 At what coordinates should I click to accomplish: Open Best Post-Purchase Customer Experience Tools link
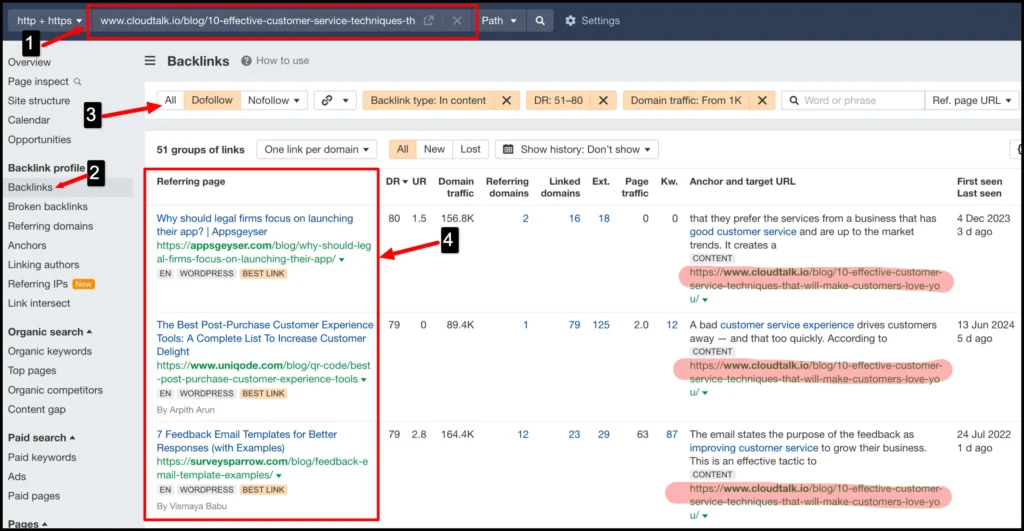pos(264,338)
